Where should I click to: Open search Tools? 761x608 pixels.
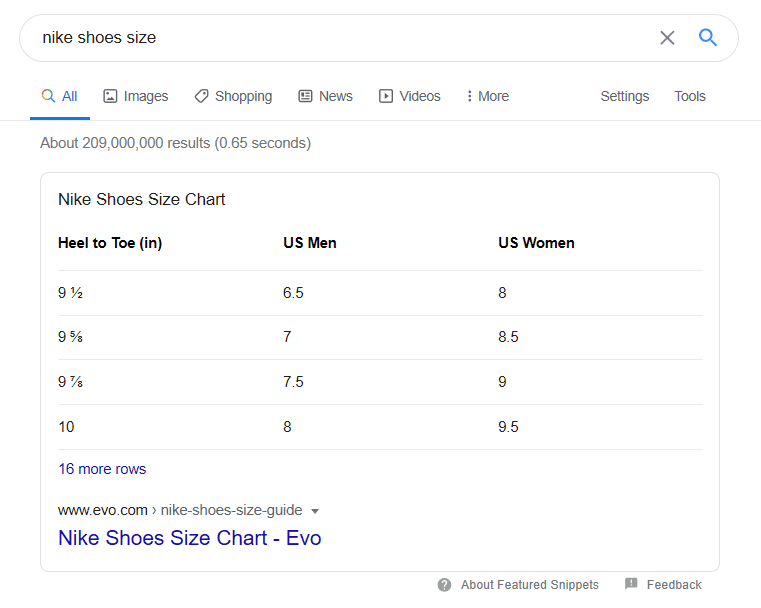tap(689, 96)
